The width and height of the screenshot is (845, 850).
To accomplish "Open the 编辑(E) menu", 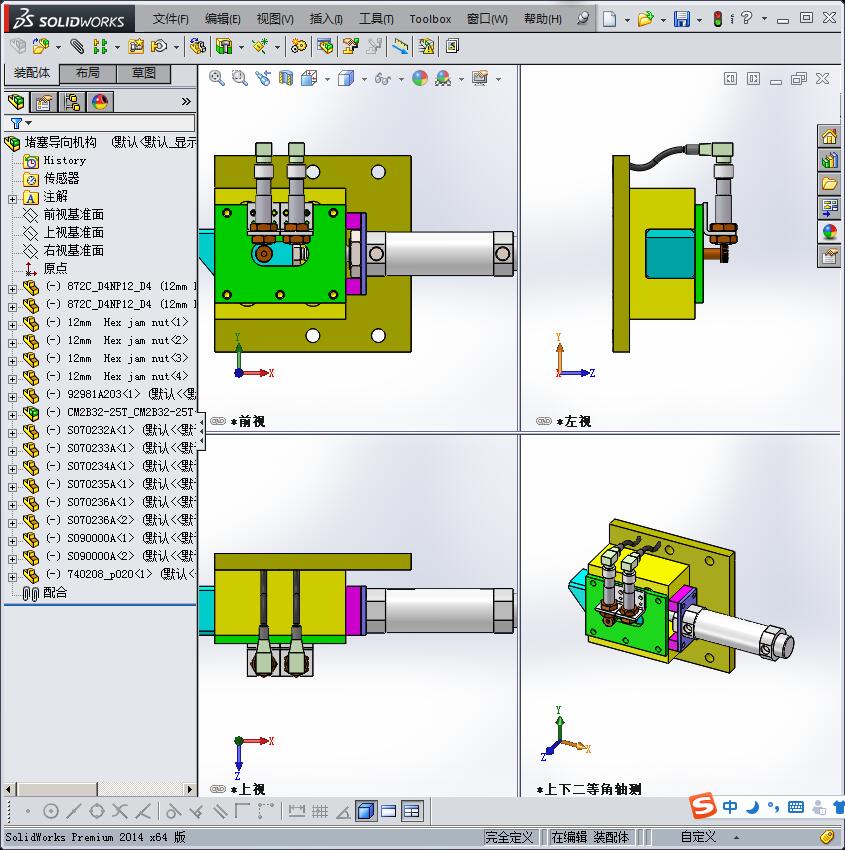I will point(223,19).
